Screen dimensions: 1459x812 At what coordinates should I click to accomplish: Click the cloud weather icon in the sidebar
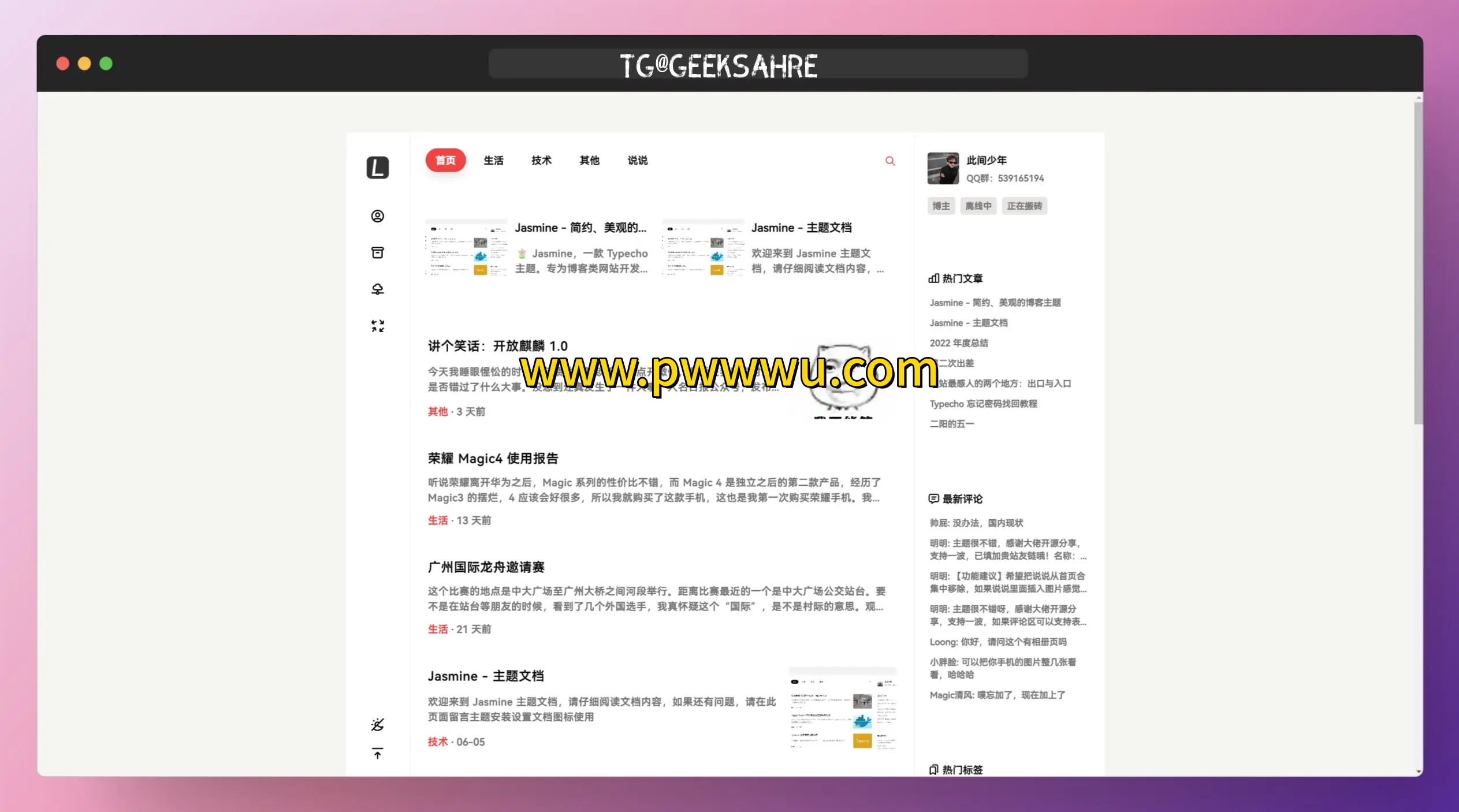click(378, 289)
